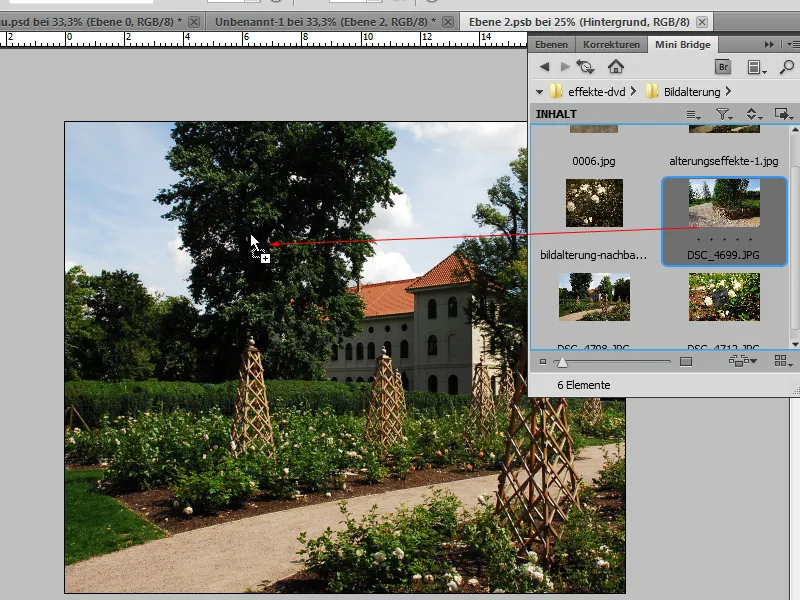Activate the Unbenannt-1 document tab
Image resolution: width=800 pixels, height=600 pixels.
[x=321, y=21]
